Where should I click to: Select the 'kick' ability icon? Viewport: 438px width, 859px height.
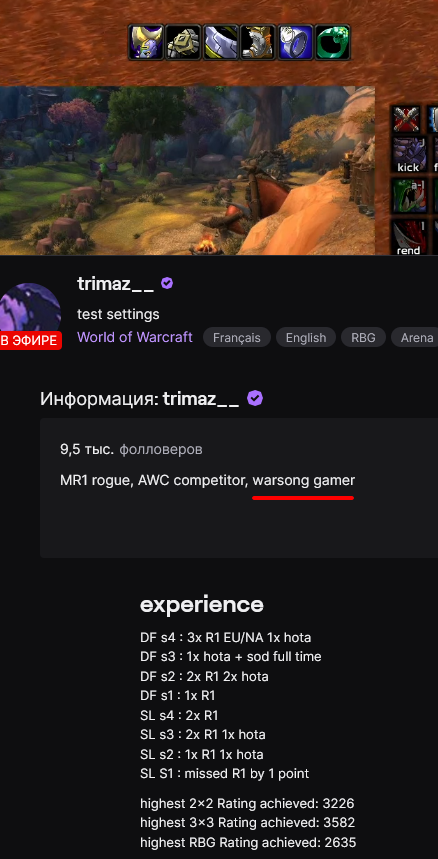pos(408,155)
